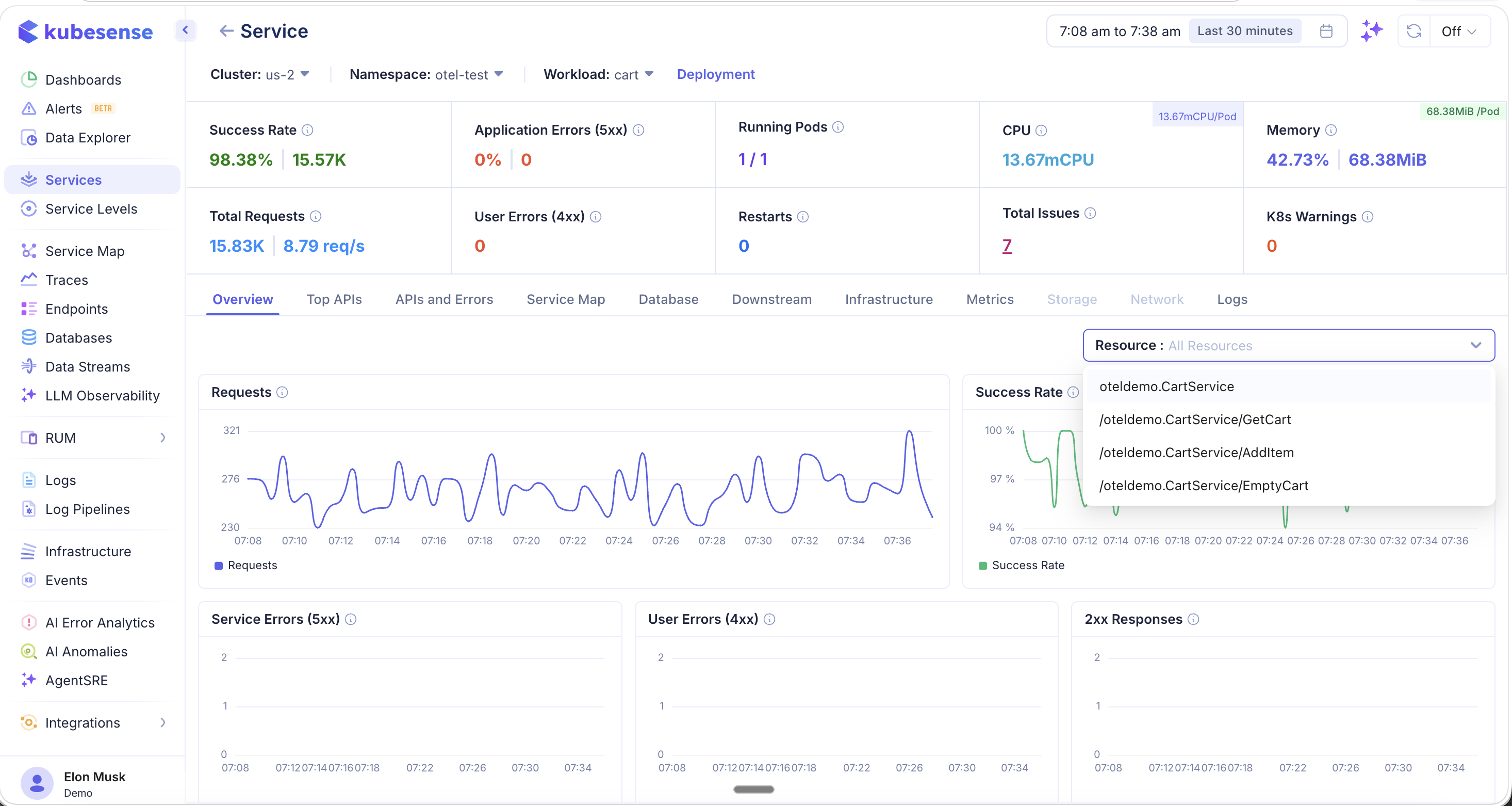Open LLM Observability
The width and height of the screenshot is (1512, 806).
click(x=102, y=396)
